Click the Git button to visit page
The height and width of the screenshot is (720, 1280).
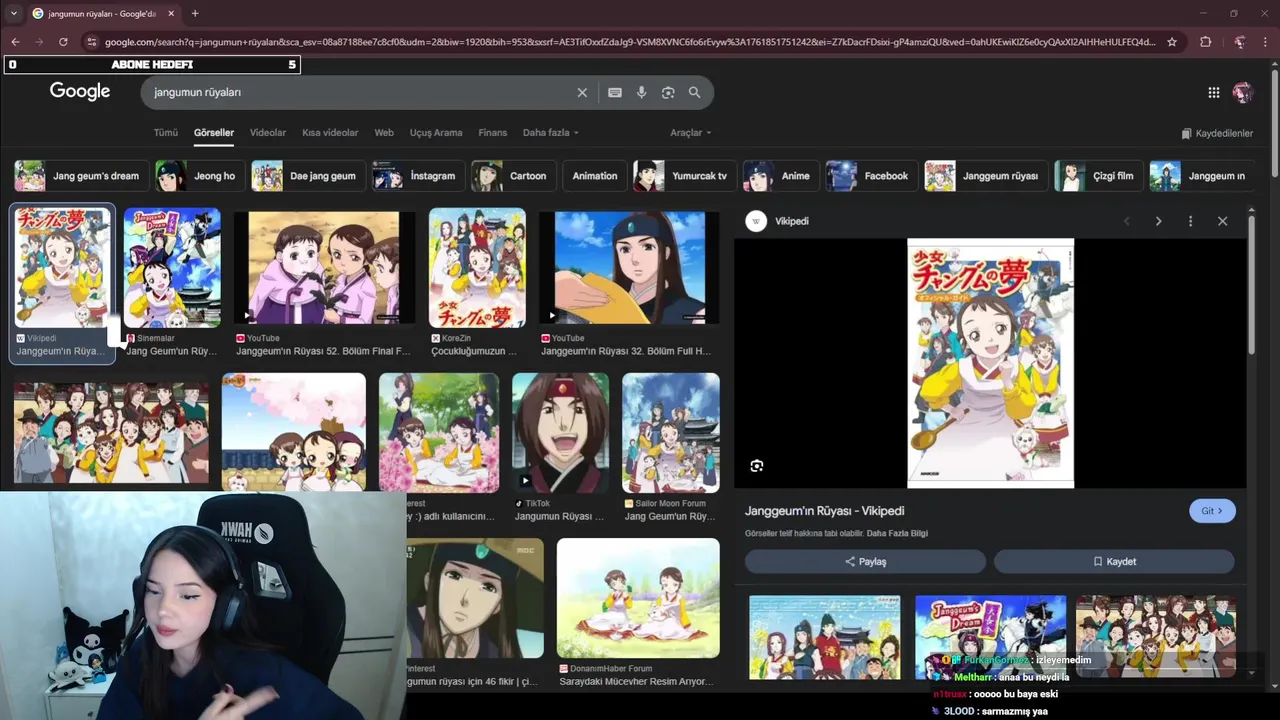coord(1212,511)
